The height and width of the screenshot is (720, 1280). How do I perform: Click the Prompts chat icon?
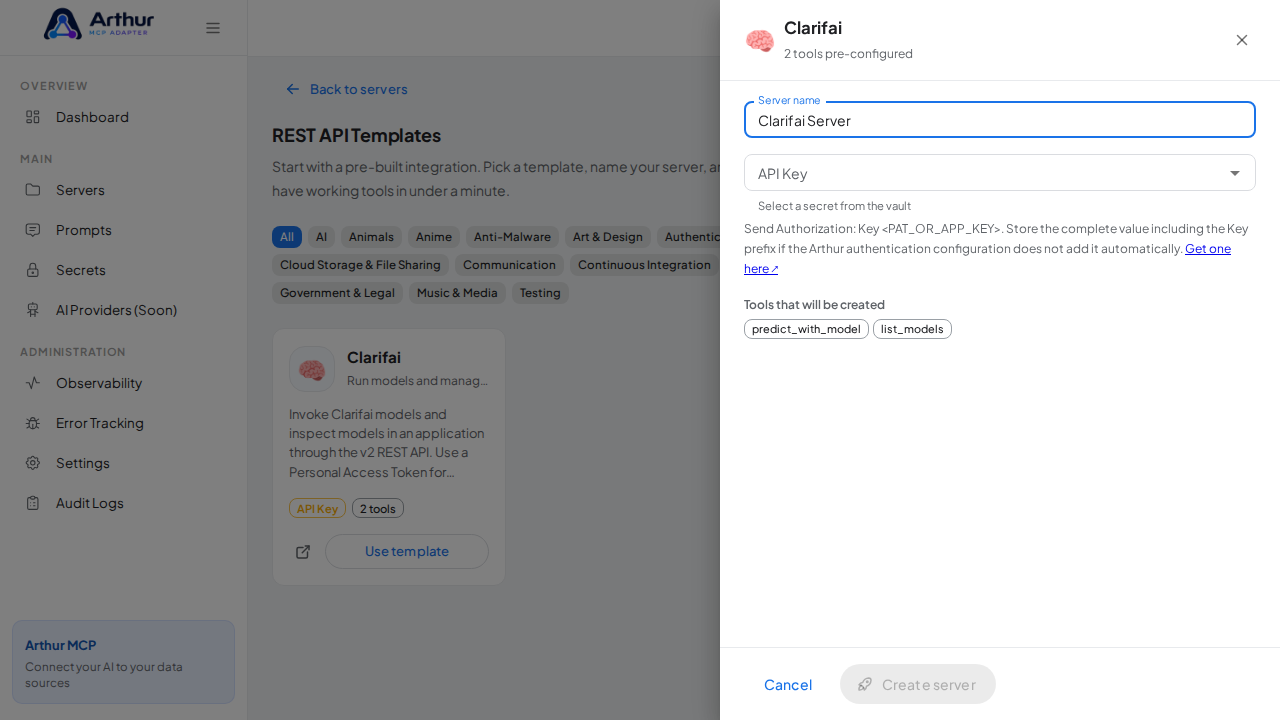tap(33, 230)
